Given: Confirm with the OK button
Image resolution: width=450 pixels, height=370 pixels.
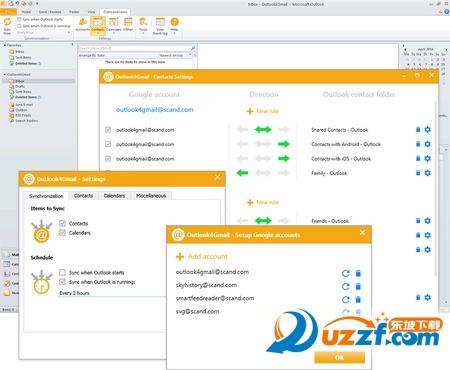Looking at the screenshot, I should (339, 357).
